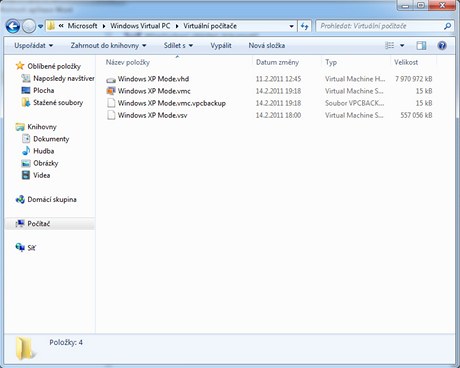The height and width of the screenshot is (368, 460).
Task: Open the recent locations dropdown arrow
Action: tap(40, 26)
